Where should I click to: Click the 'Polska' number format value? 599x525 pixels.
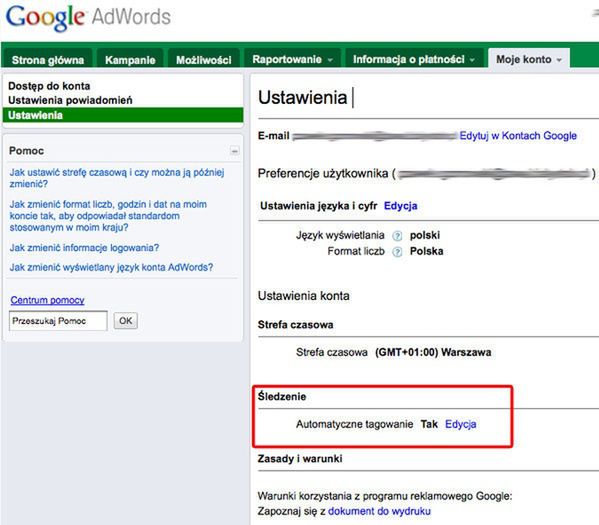tap(426, 251)
